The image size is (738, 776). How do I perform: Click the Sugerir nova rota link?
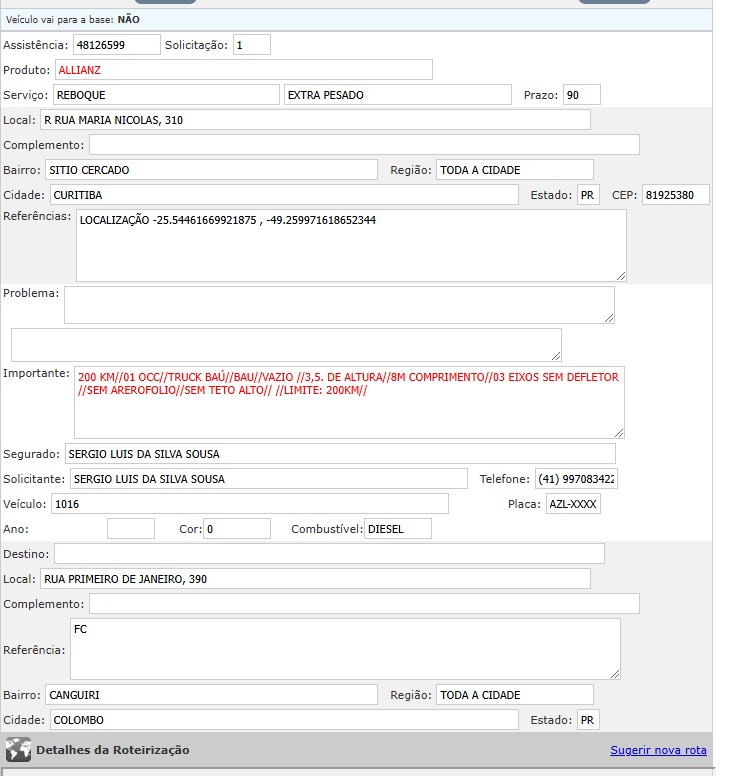pyautogui.click(x=658, y=750)
